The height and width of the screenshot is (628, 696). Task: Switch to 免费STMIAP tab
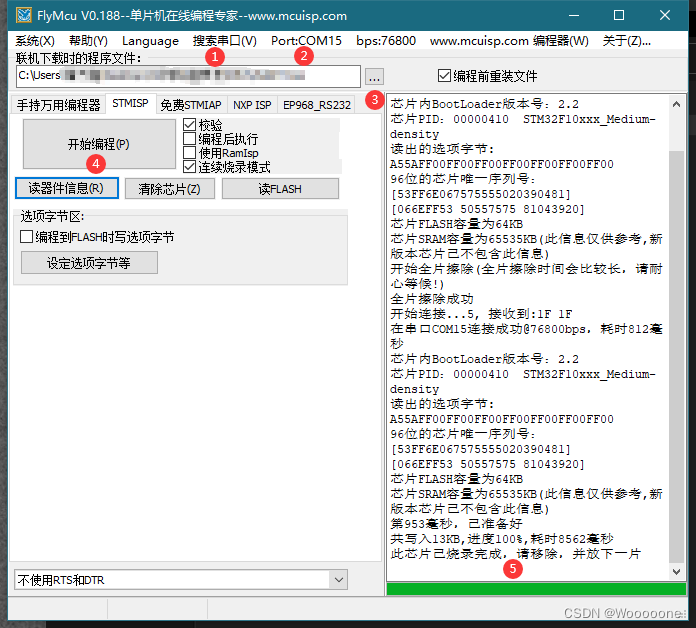(x=191, y=105)
